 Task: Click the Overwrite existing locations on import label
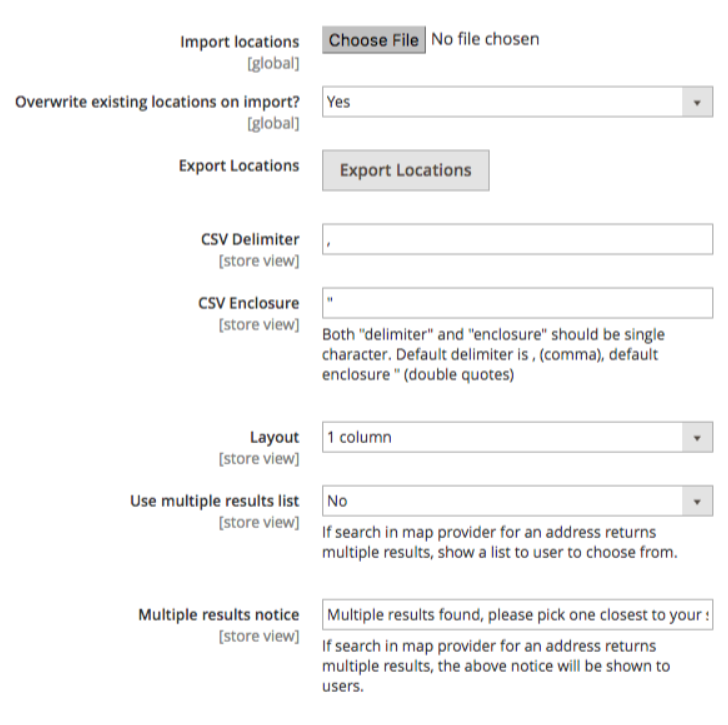(x=157, y=102)
